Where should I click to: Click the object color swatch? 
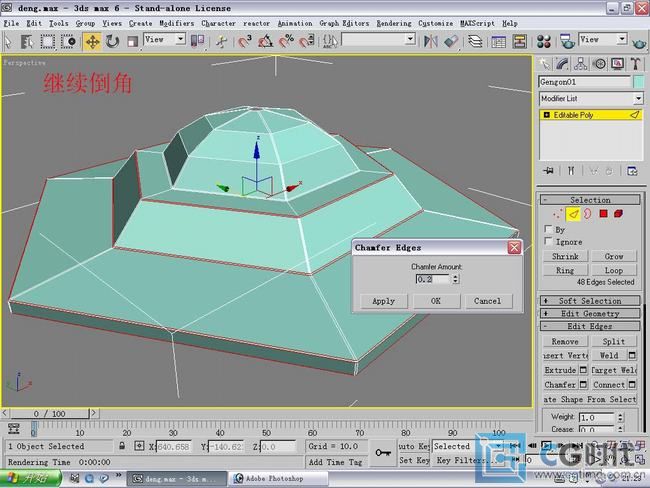click(638, 82)
